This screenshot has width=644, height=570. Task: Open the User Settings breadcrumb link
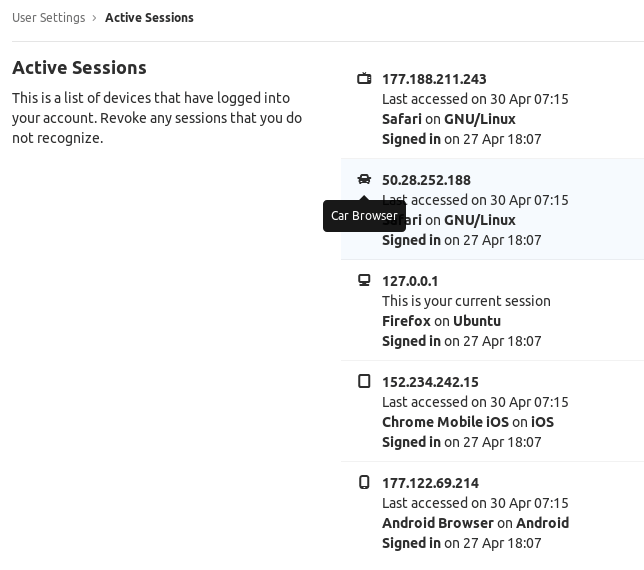[48, 18]
